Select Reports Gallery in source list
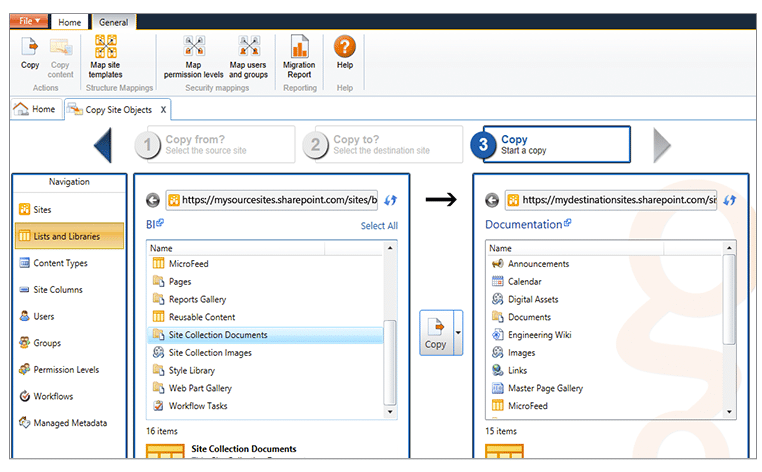The height and width of the screenshot is (472, 762). pos(265,299)
